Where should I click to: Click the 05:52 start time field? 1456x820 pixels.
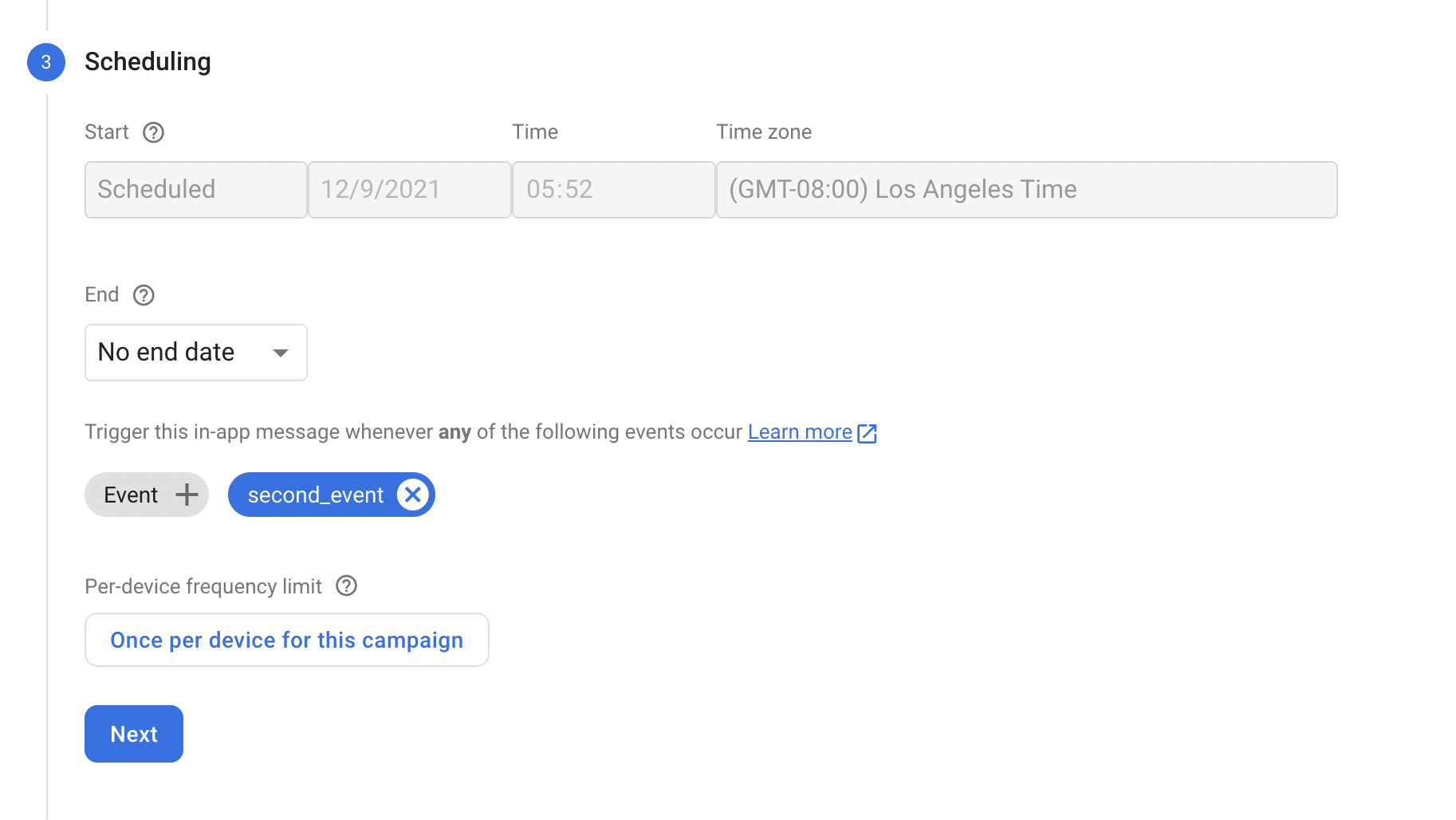click(x=612, y=190)
